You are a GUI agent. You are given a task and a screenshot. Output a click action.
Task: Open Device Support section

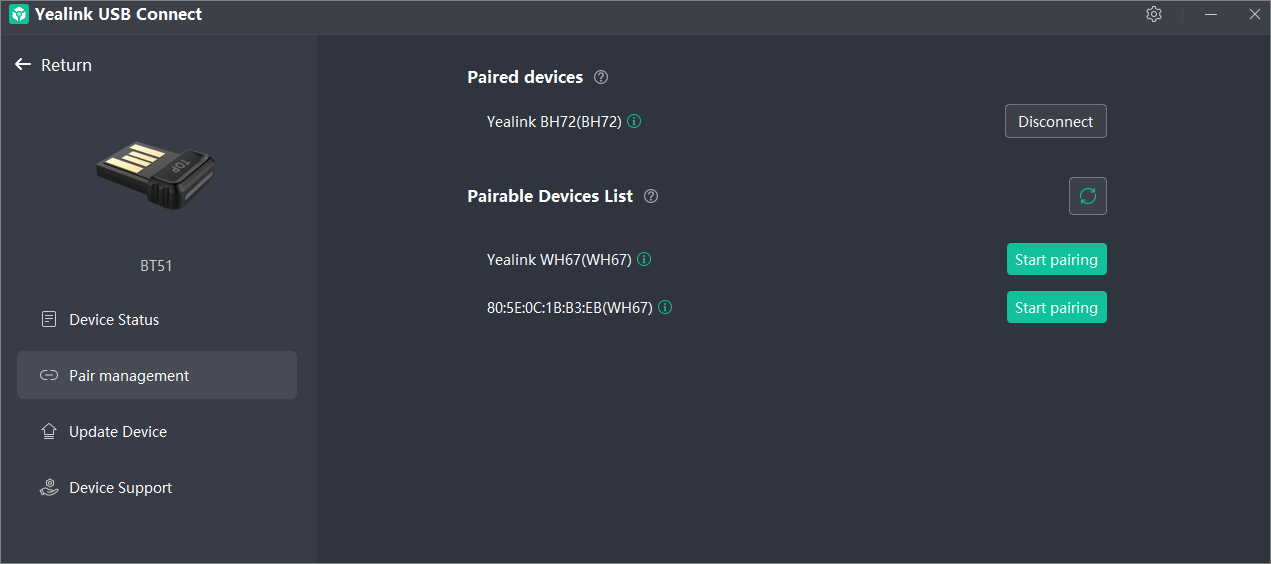point(120,488)
